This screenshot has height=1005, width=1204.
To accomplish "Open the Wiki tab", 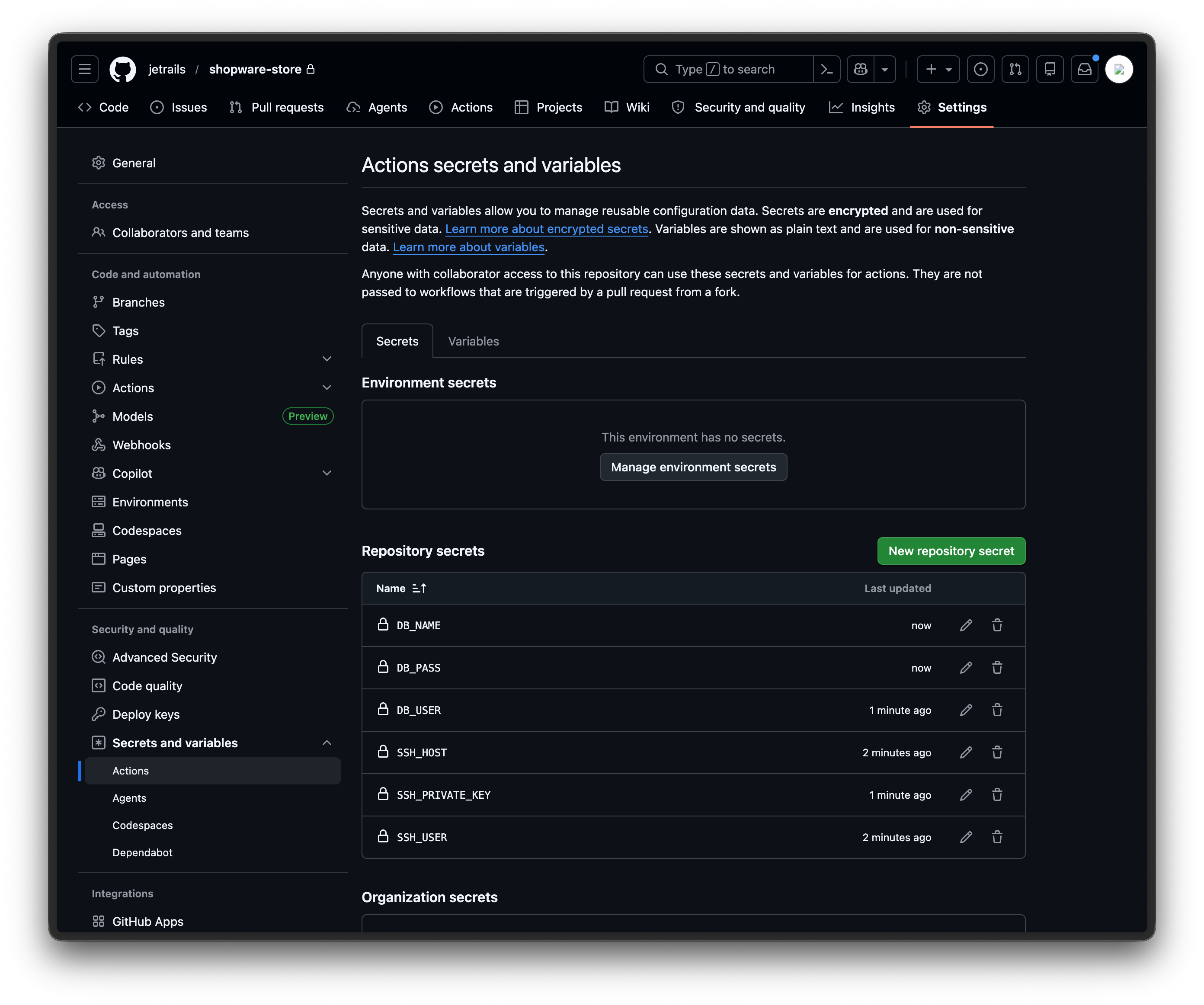I will tap(627, 107).
